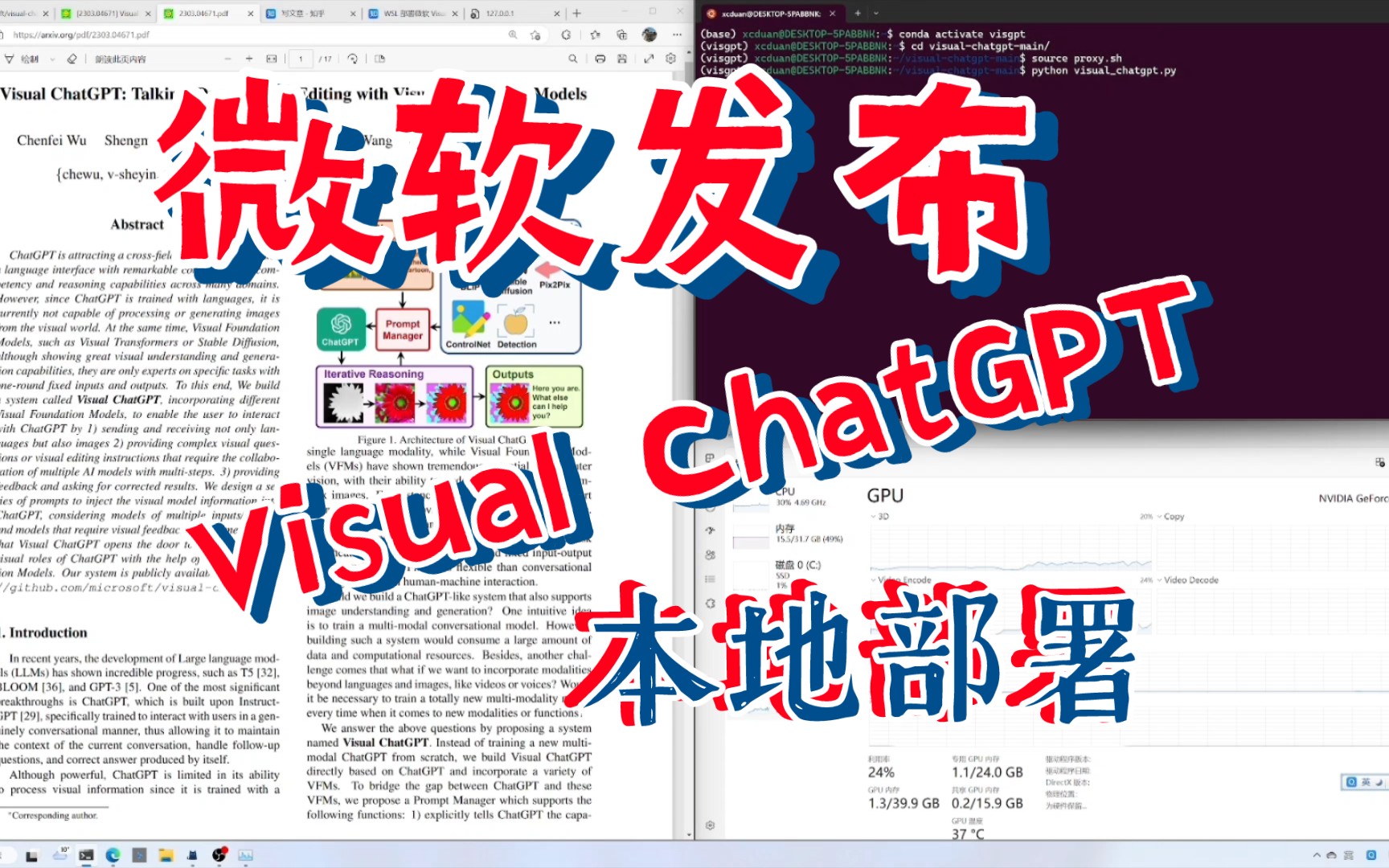The image size is (1389, 868).
Task: Open the Users page in Task Manager
Action: point(710,555)
